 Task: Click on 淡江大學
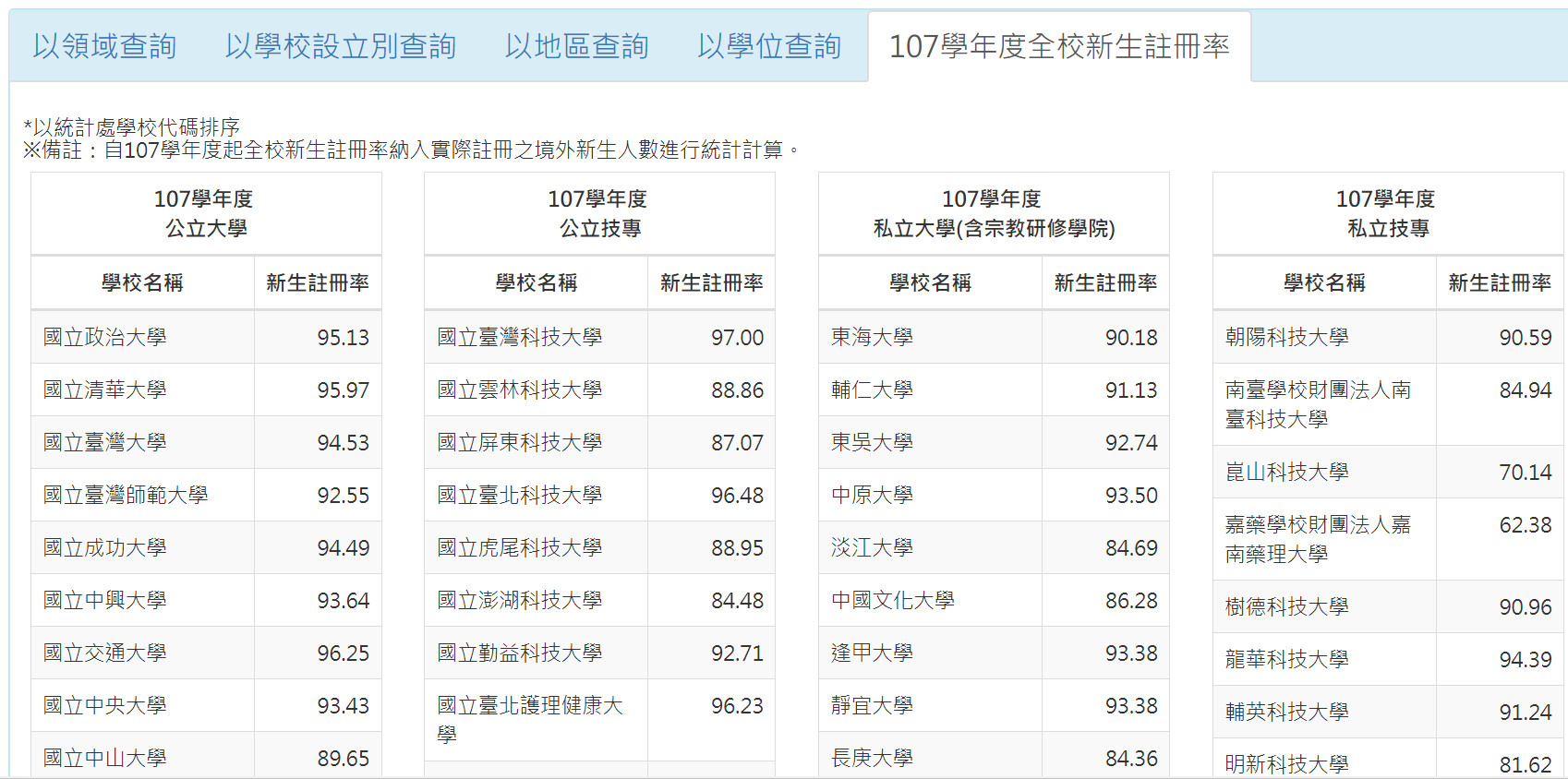(x=872, y=547)
